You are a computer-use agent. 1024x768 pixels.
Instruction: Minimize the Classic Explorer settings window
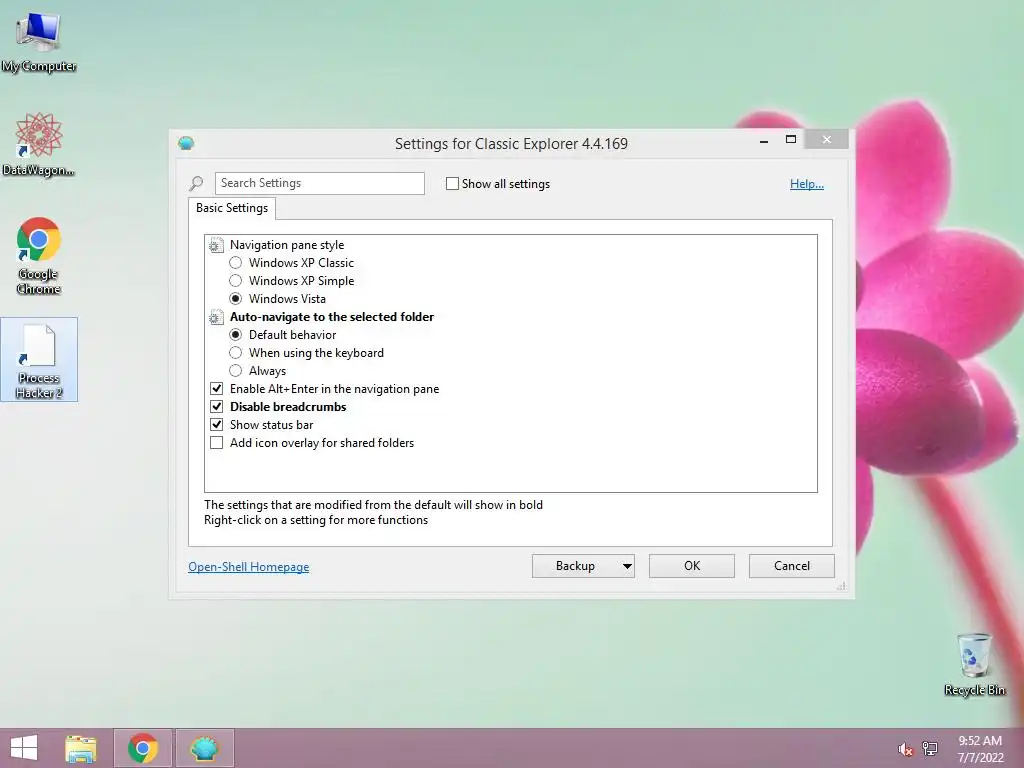click(x=763, y=140)
